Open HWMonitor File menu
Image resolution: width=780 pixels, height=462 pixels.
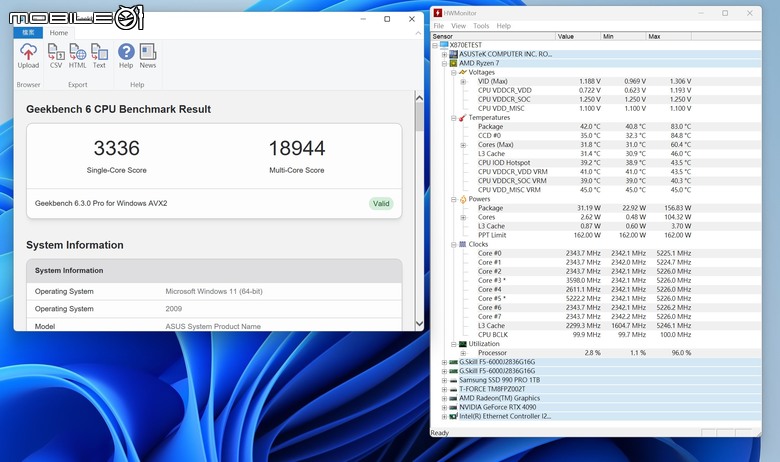[439, 26]
